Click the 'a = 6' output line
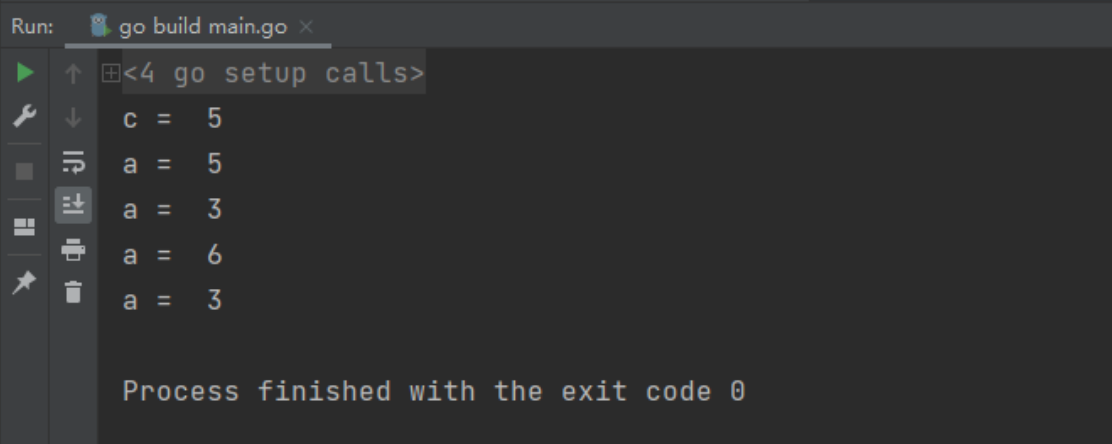 coord(172,255)
